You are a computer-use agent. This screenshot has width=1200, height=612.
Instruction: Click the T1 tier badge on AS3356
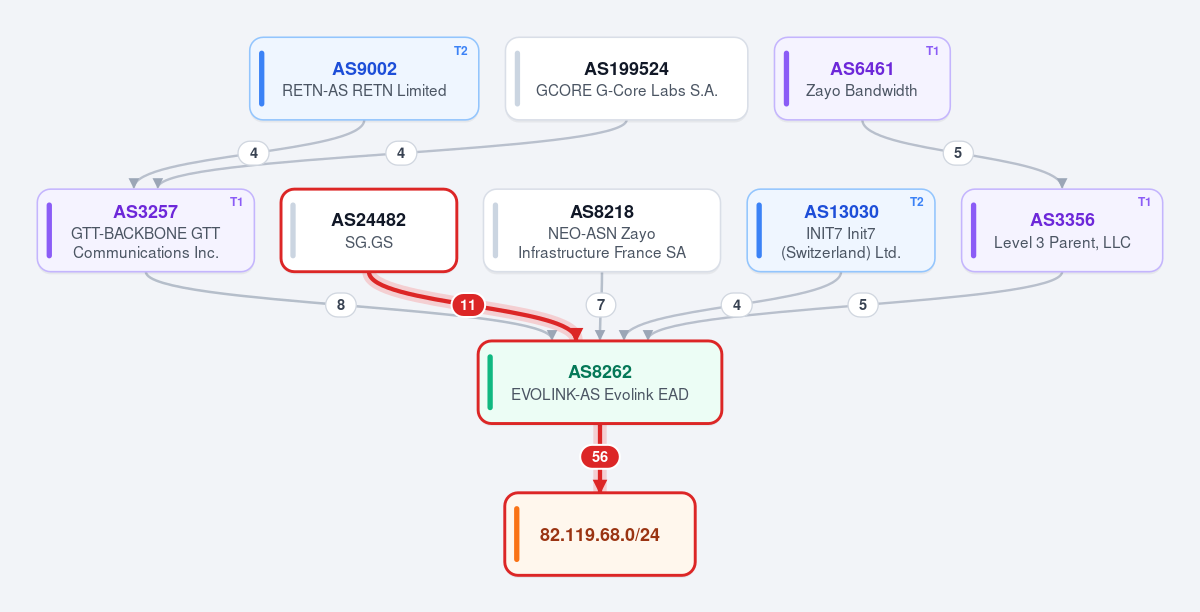(1144, 202)
